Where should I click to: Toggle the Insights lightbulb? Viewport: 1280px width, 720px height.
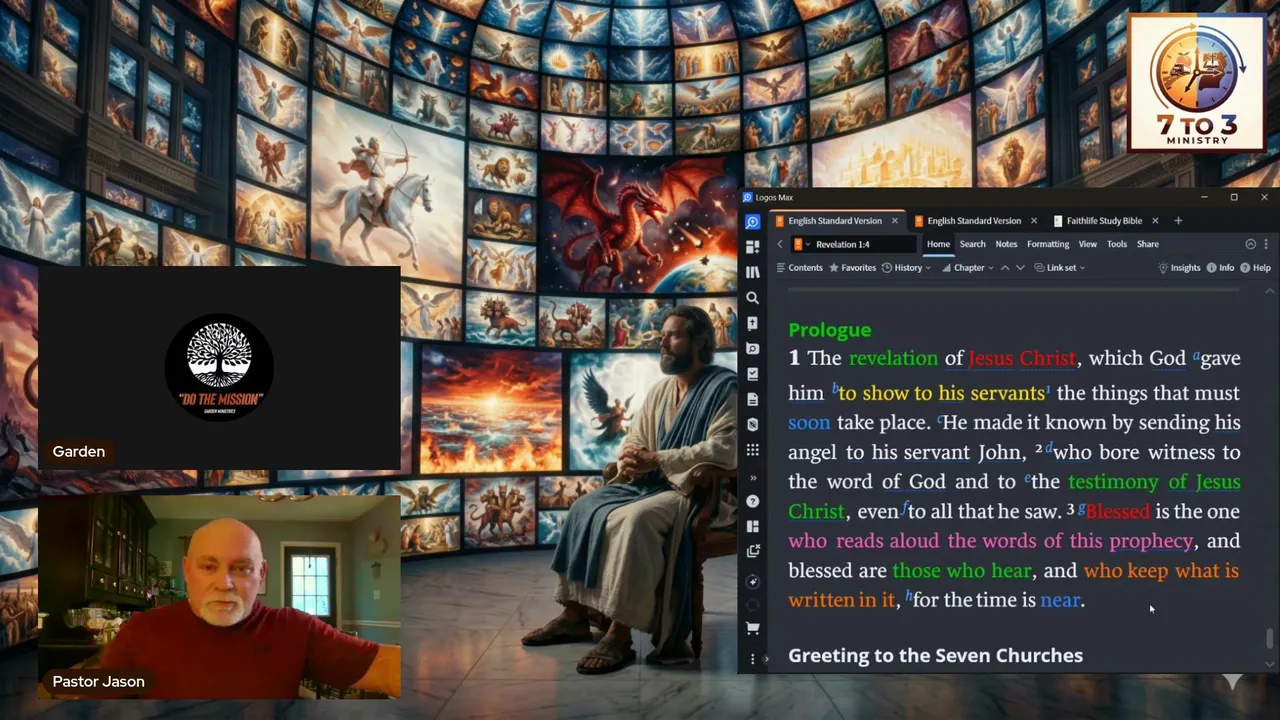1179,268
